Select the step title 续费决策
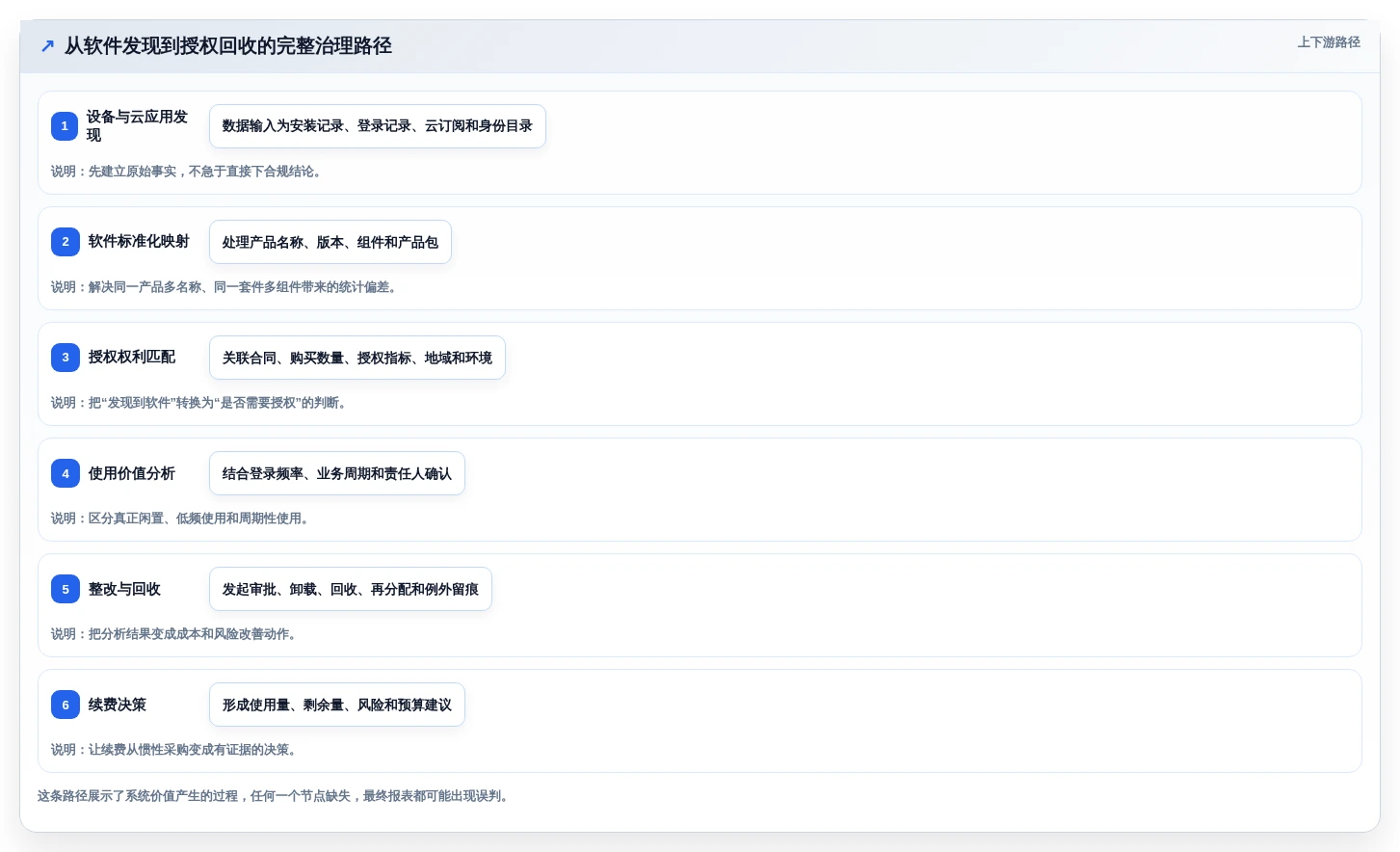Screen dimensions: 1400x852 (x=118, y=705)
